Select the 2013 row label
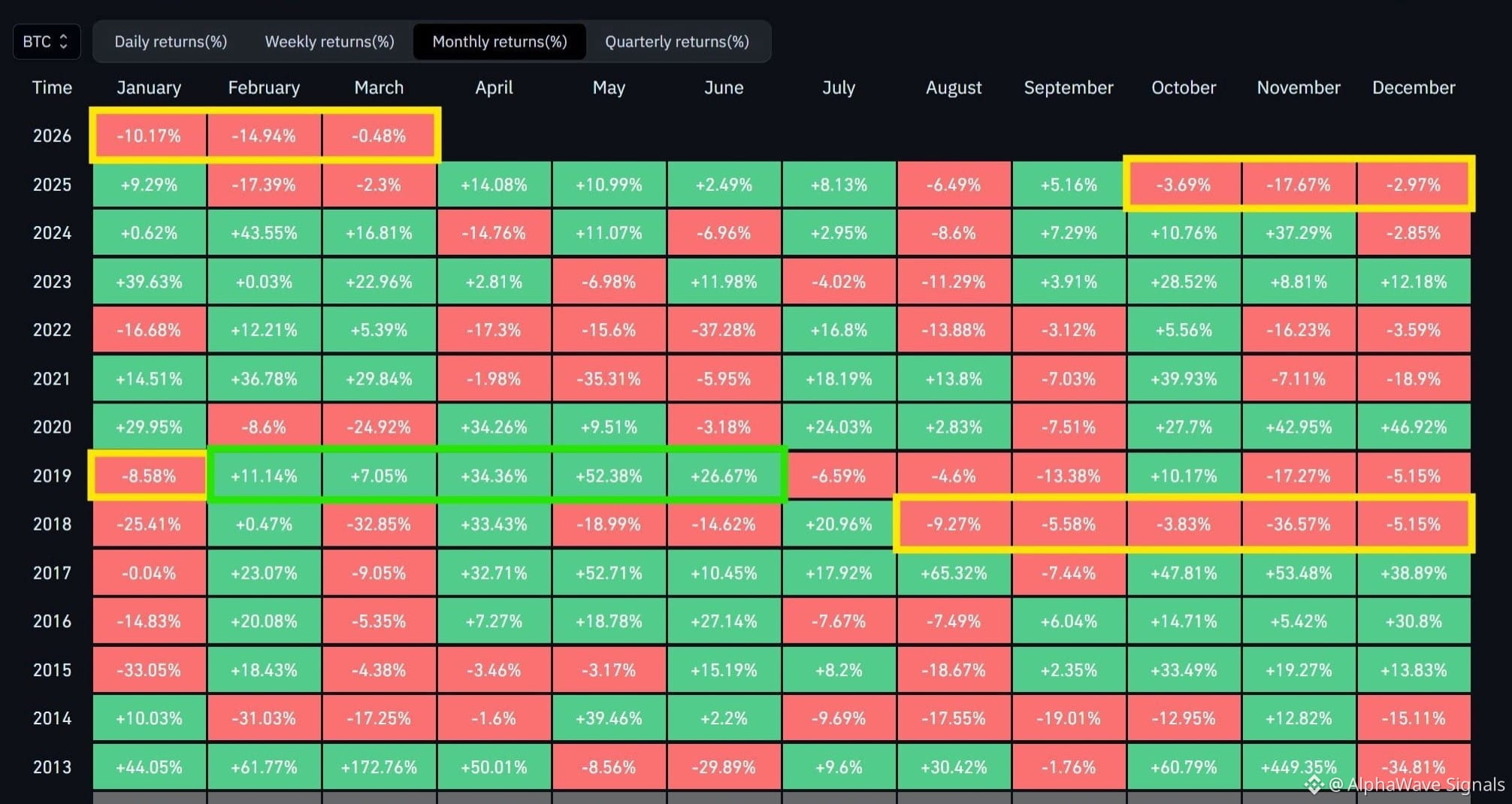Screen dimensions: 1512x804 [52, 766]
